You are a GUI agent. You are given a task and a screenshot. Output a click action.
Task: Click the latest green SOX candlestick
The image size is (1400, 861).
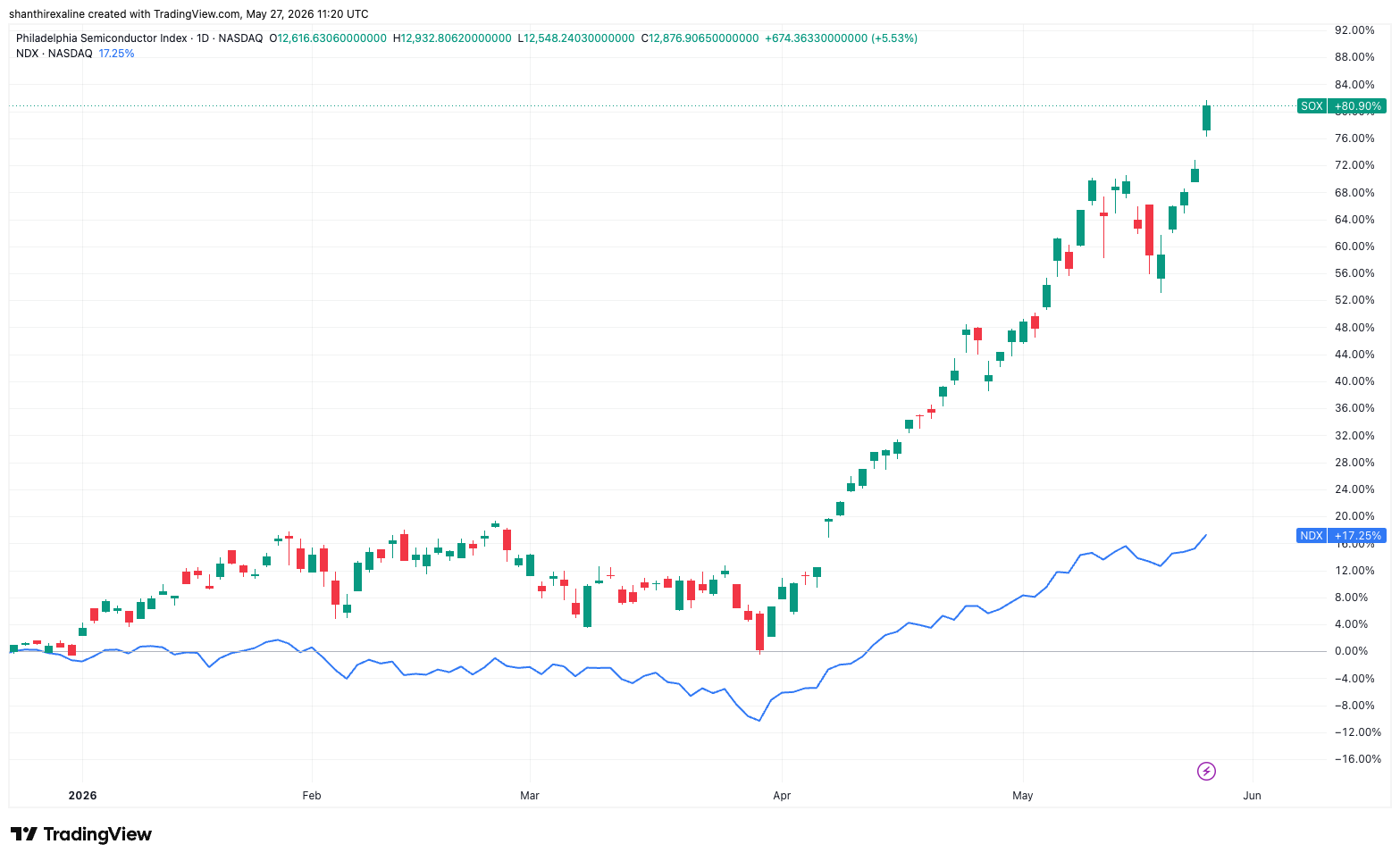point(1206,118)
